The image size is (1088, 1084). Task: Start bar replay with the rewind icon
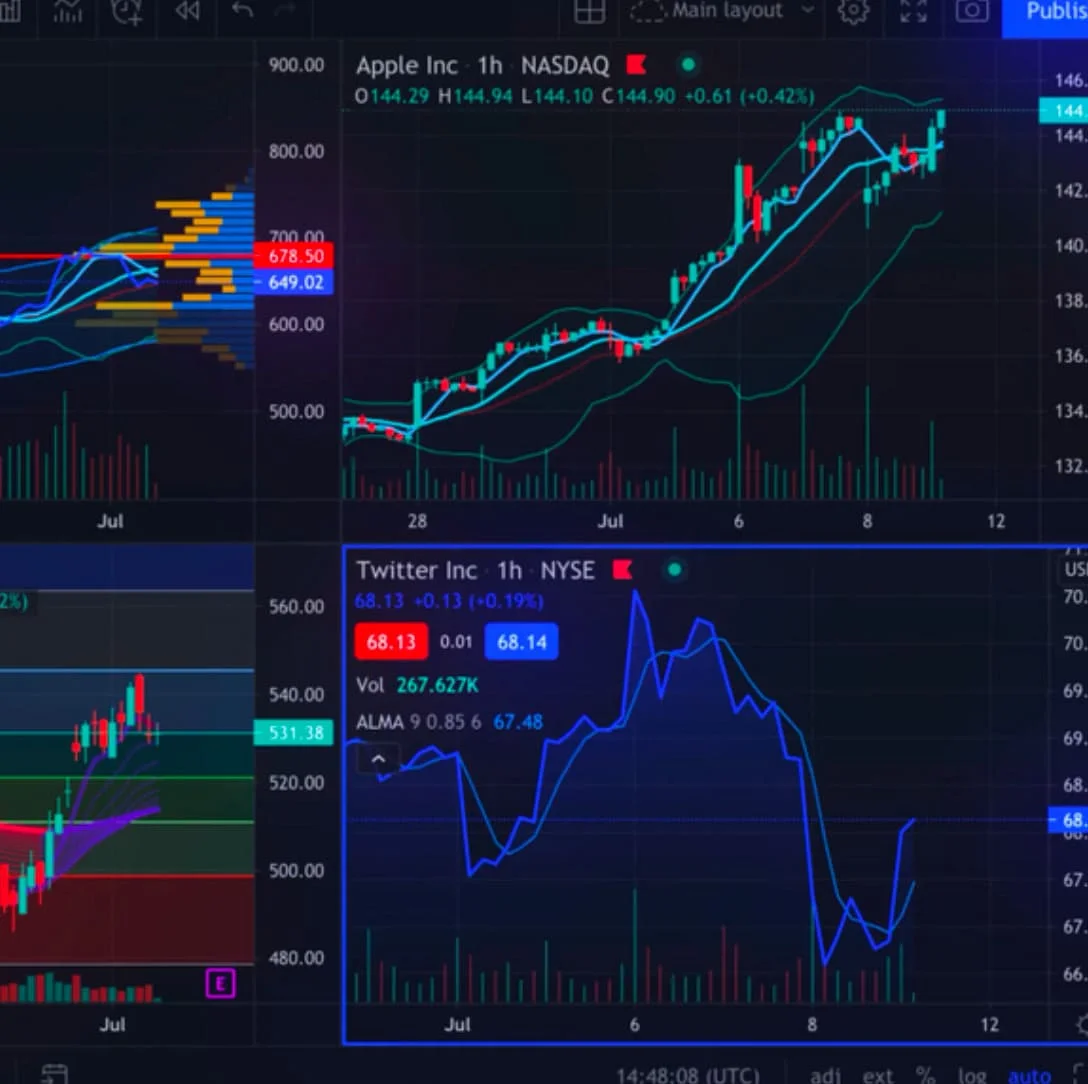click(187, 10)
